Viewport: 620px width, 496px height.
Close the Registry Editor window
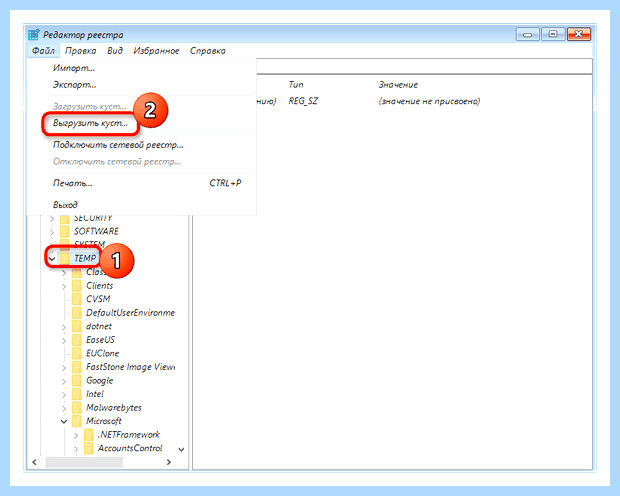coord(578,34)
